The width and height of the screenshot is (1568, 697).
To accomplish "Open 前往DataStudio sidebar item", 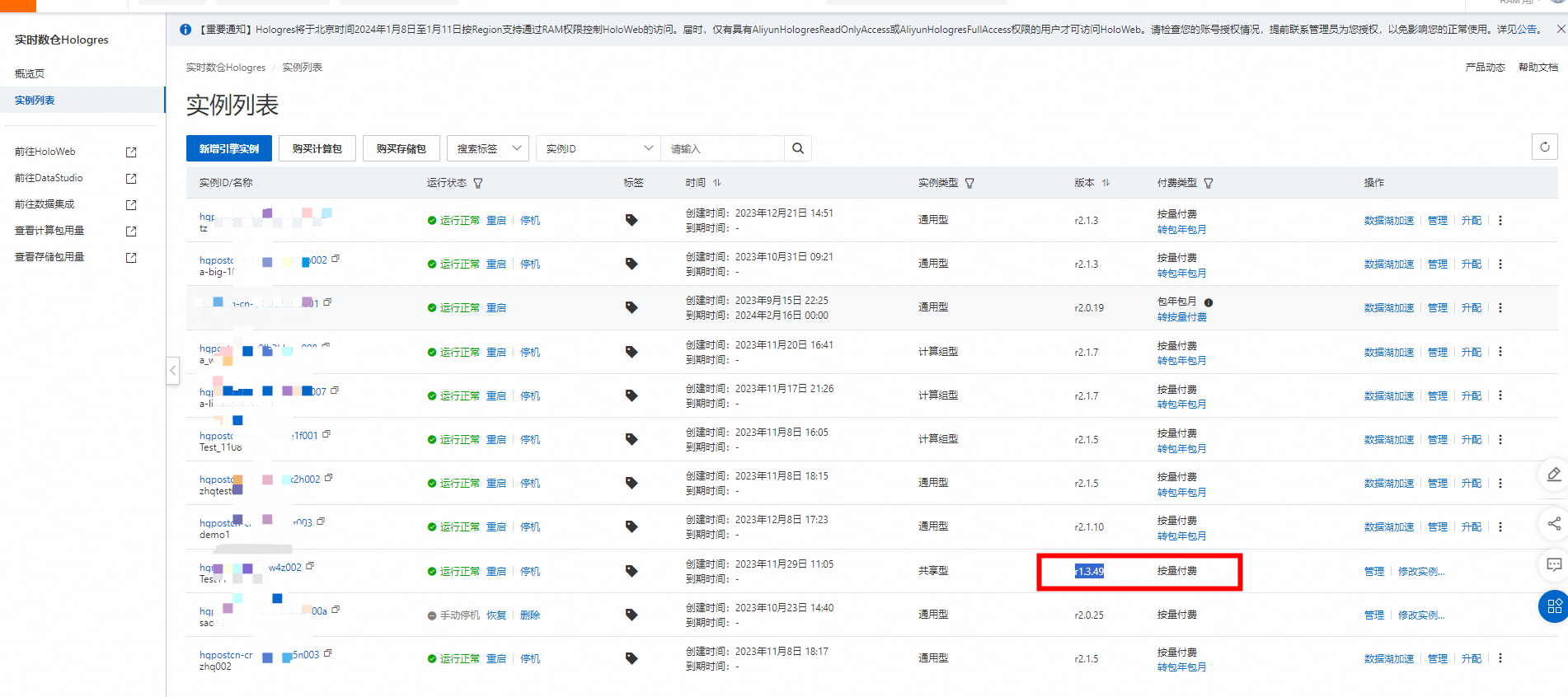I will coord(49,178).
